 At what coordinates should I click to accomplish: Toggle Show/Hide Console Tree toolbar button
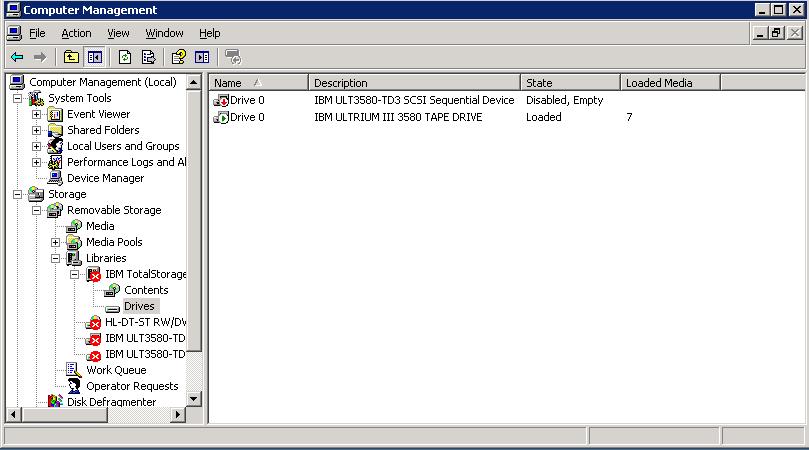pyautogui.click(x=95, y=58)
